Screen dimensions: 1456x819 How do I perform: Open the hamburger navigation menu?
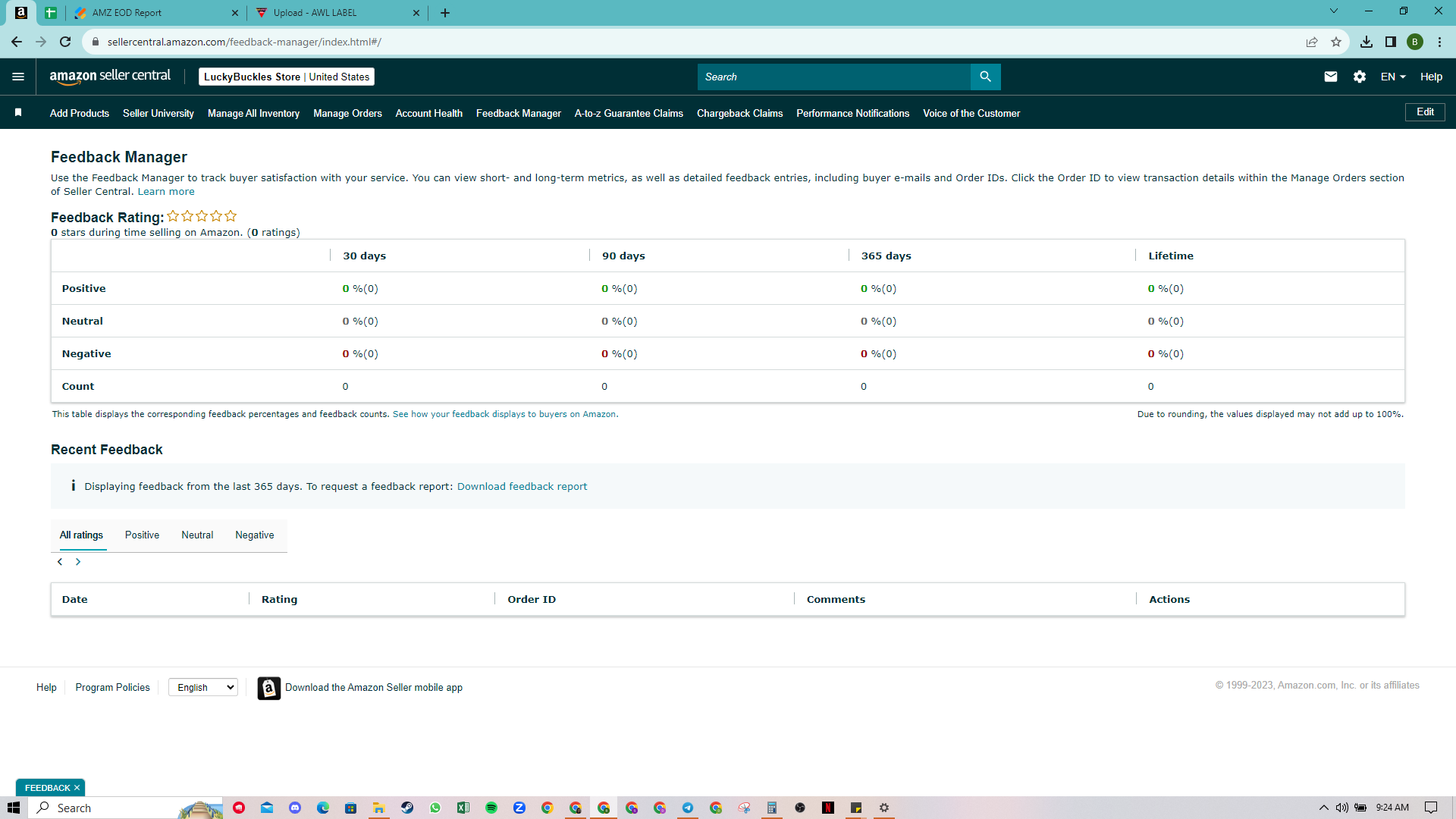pos(18,77)
